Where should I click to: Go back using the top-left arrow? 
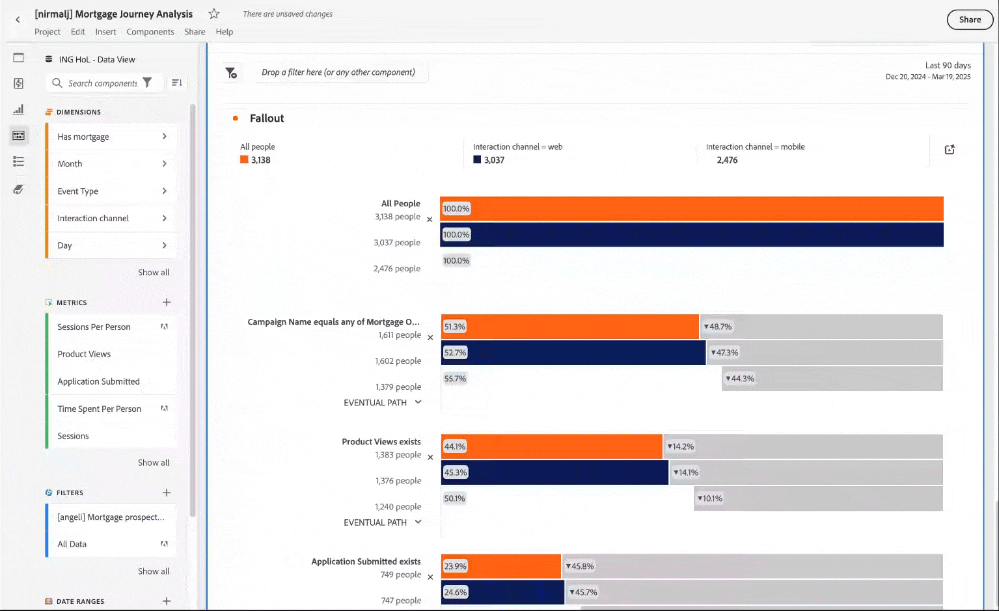18,20
